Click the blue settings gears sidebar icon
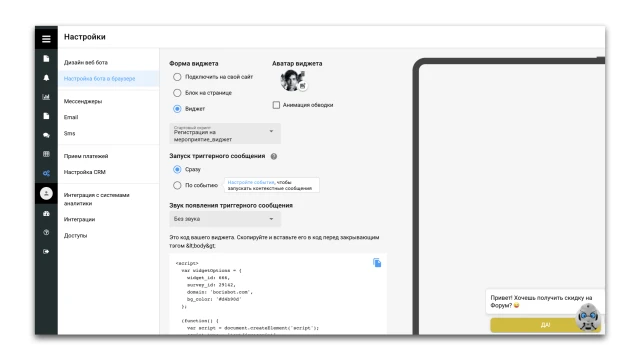Image resolution: width=640 pixels, height=360 pixels. click(x=46, y=173)
